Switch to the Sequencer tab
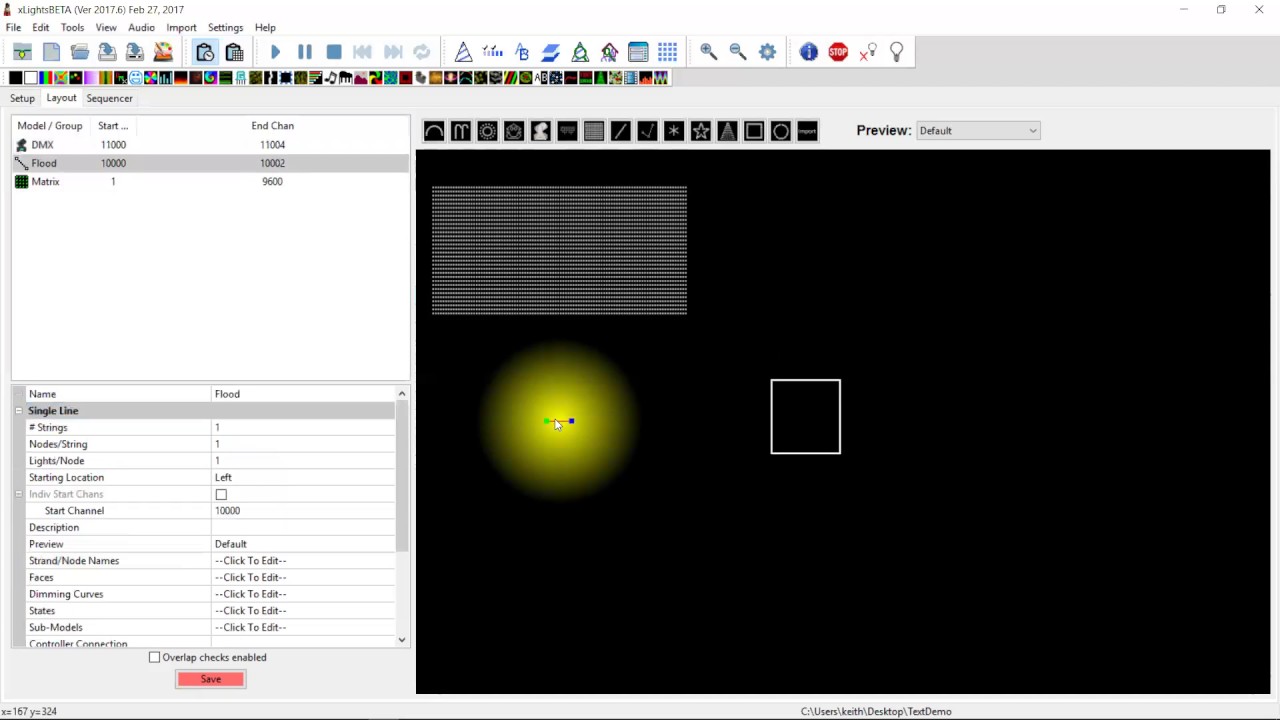The width and height of the screenshot is (1280, 720). pyautogui.click(x=109, y=98)
